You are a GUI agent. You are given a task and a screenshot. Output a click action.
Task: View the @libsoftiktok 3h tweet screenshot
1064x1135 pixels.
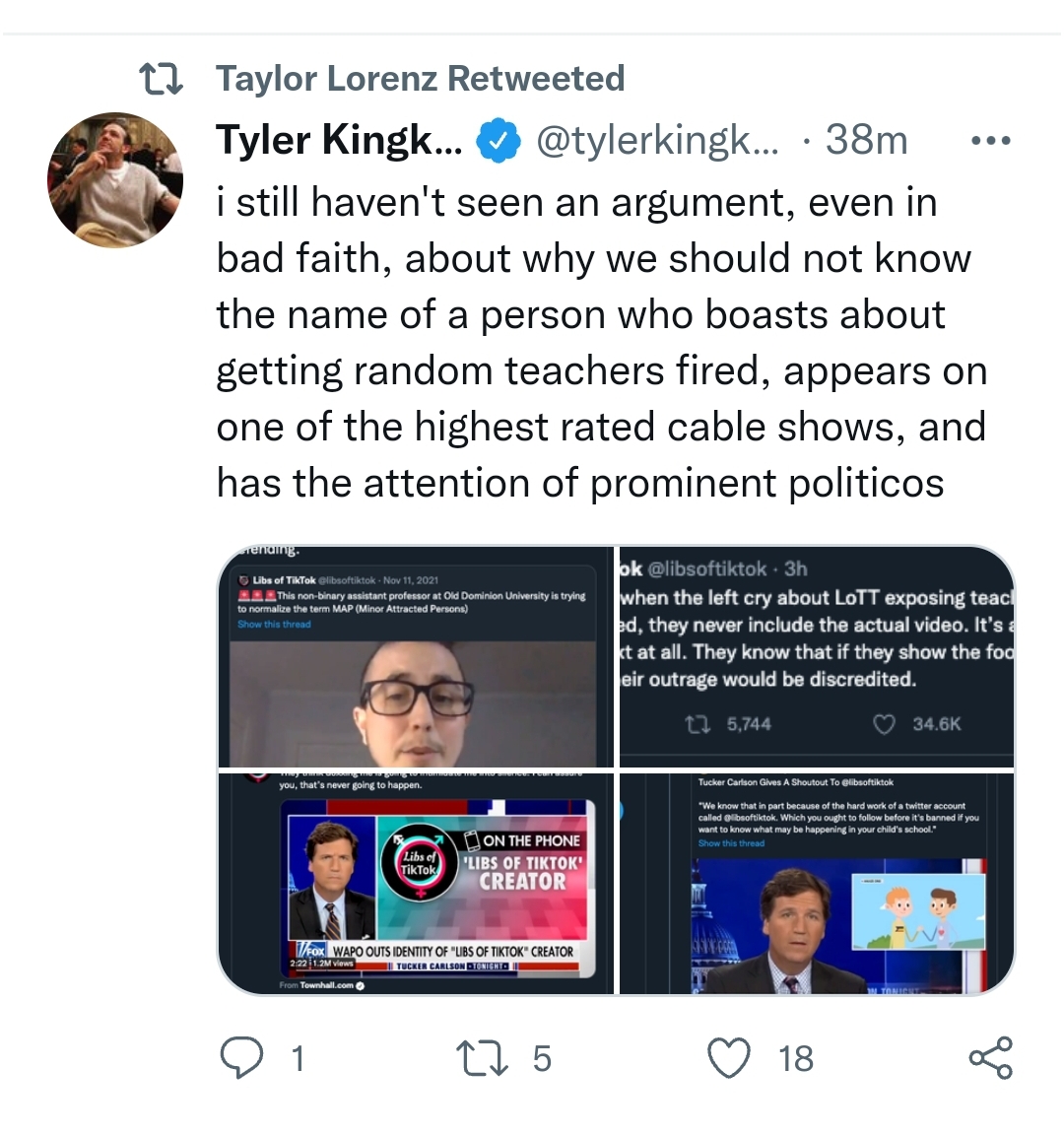(x=817, y=656)
